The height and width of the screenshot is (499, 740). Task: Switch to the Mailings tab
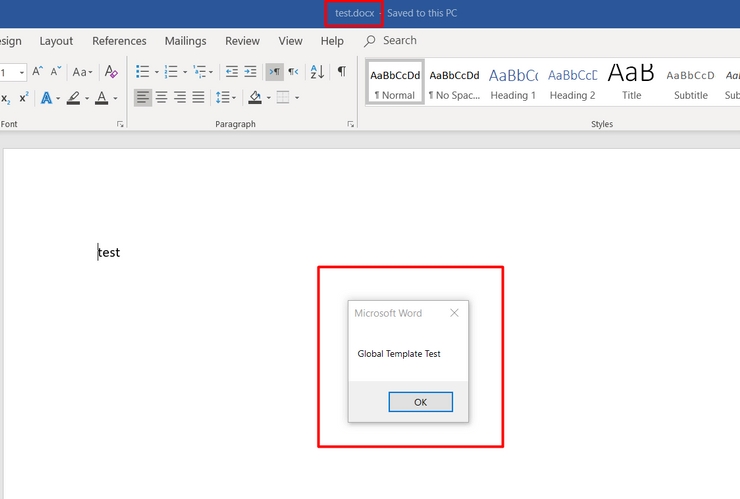(x=186, y=41)
